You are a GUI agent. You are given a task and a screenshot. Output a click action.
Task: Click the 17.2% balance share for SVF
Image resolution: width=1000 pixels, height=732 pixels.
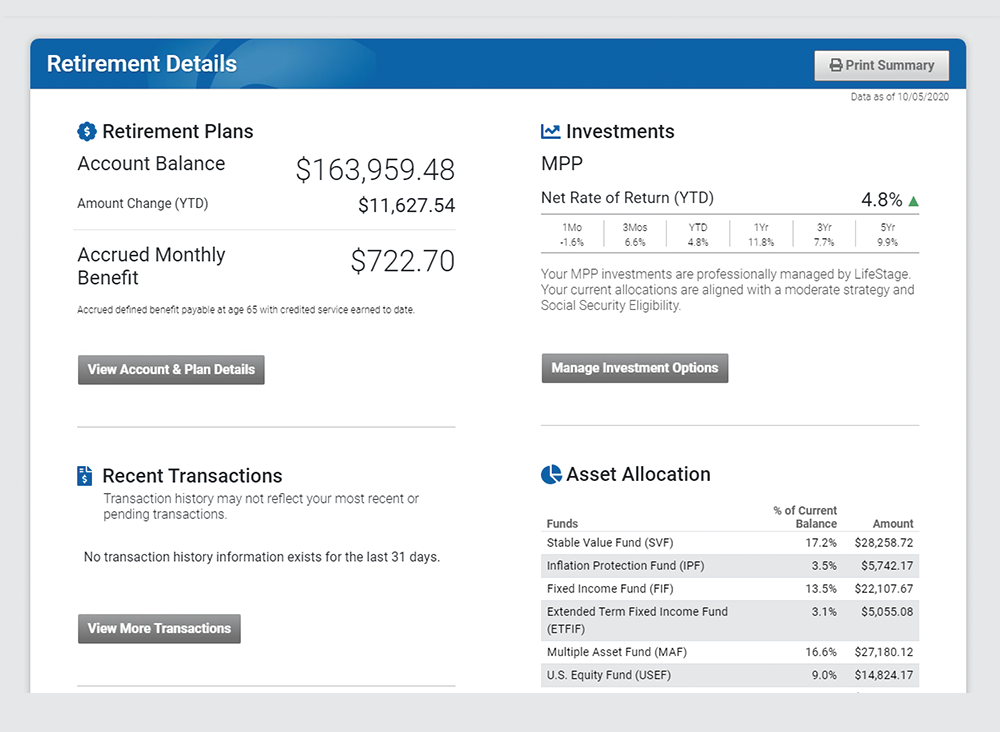821,543
